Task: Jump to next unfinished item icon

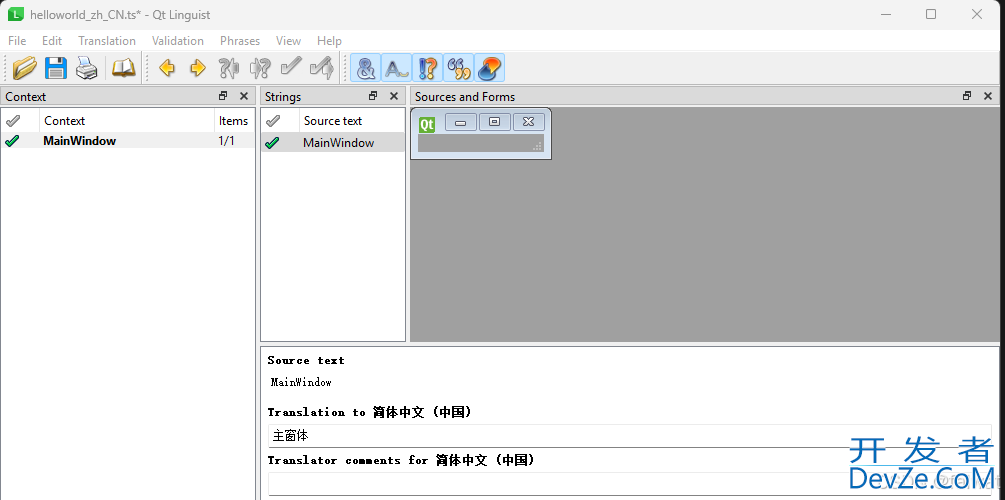Action: click(x=260, y=67)
